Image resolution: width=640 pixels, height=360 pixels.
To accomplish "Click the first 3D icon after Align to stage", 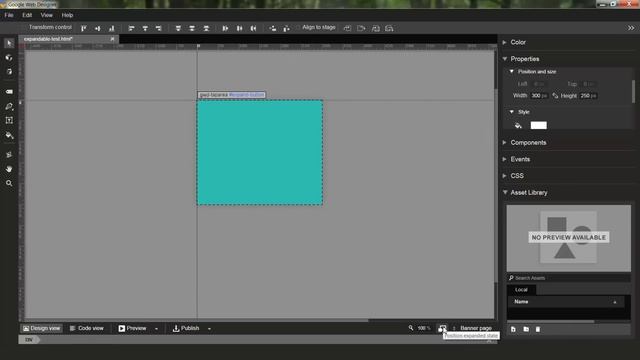I will point(347,28).
